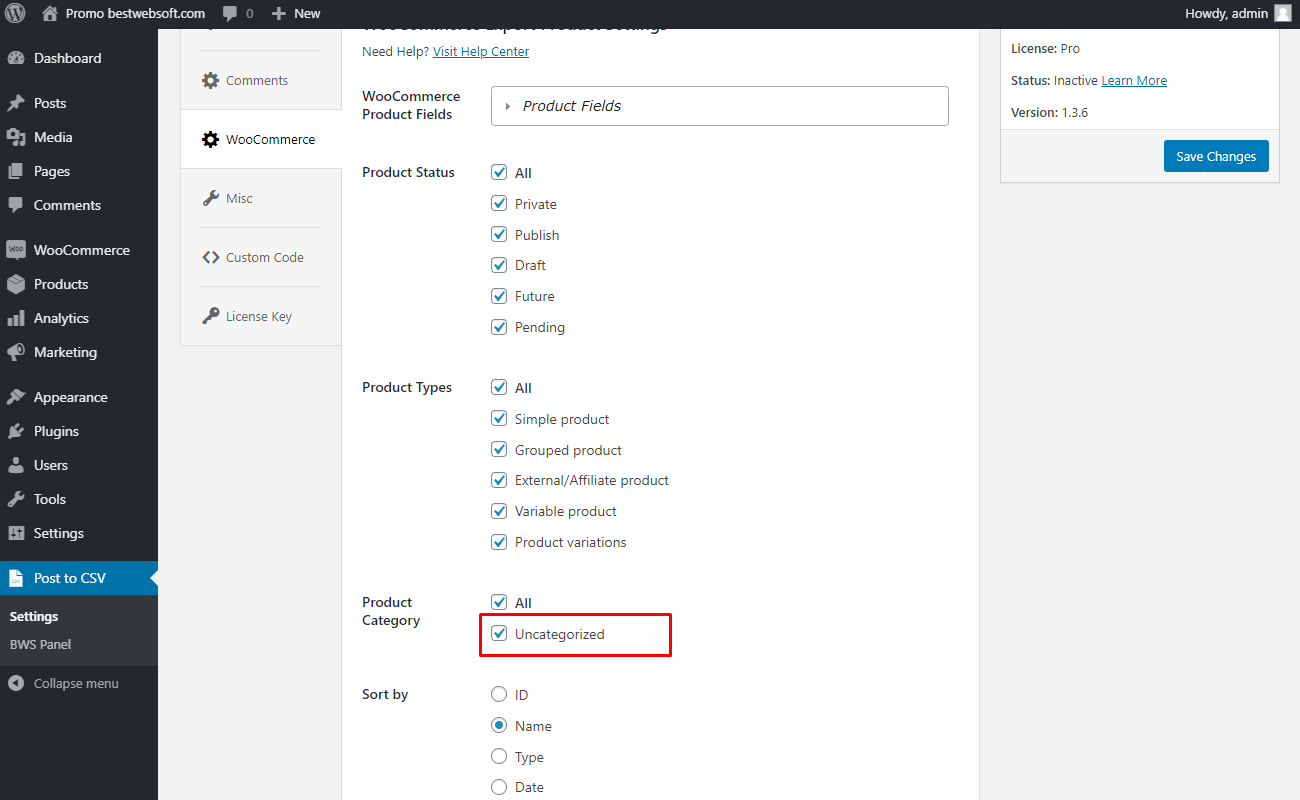Image resolution: width=1300 pixels, height=800 pixels.
Task: Switch to the Custom Code tab
Action: pyautogui.click(x=260, y=257)
